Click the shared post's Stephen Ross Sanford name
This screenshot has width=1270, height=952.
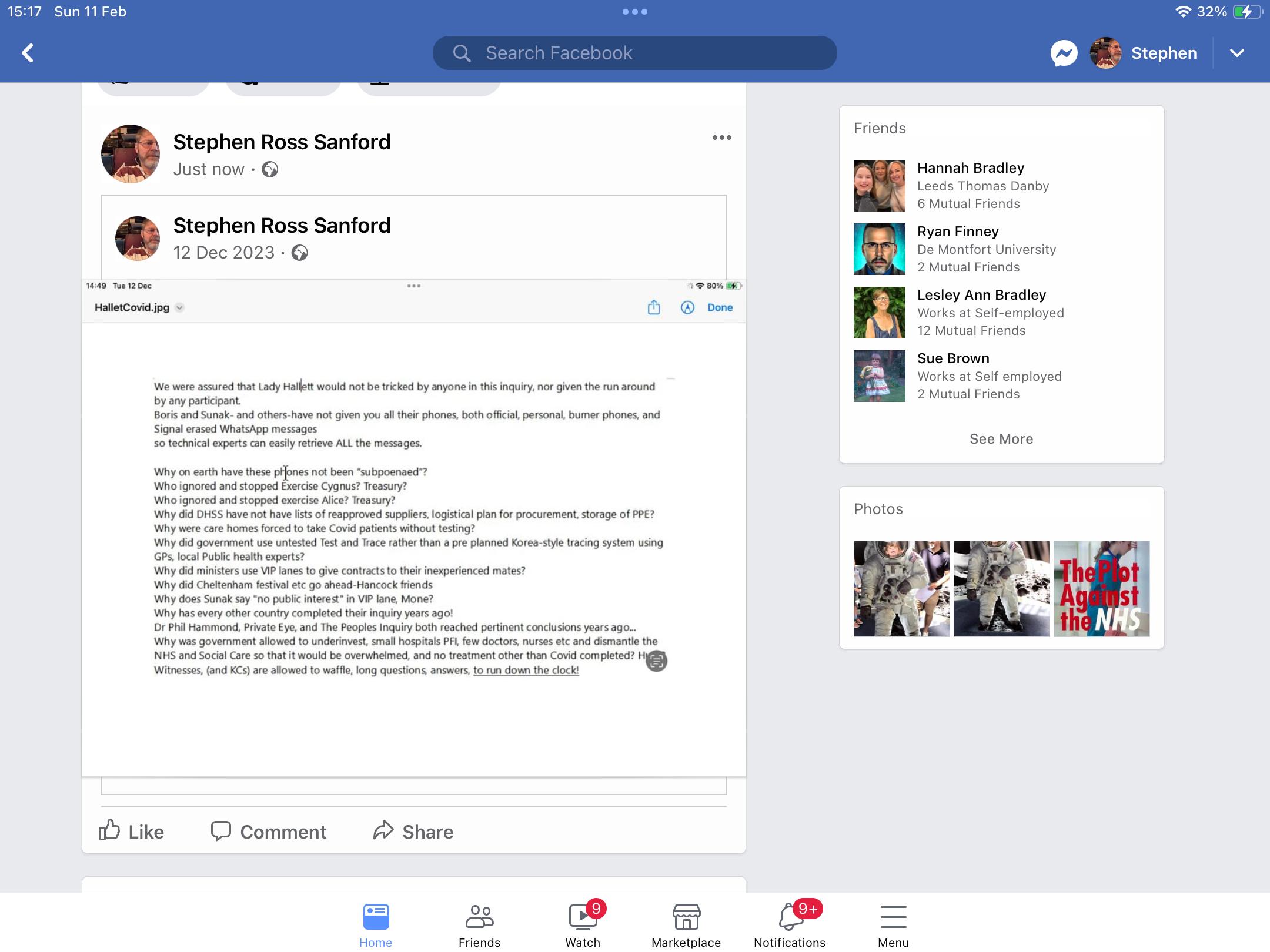[x=282, y=225]
